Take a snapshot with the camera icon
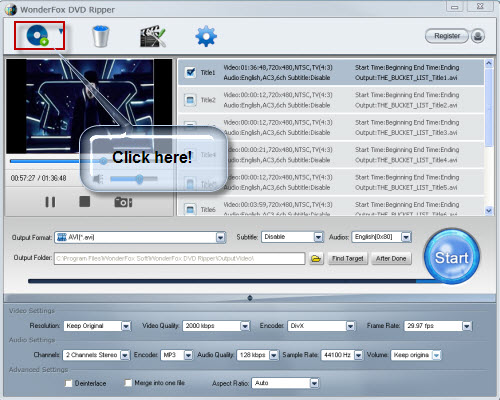Image resolution: width=500 pixels, height=400 pixels. [123, 202]
